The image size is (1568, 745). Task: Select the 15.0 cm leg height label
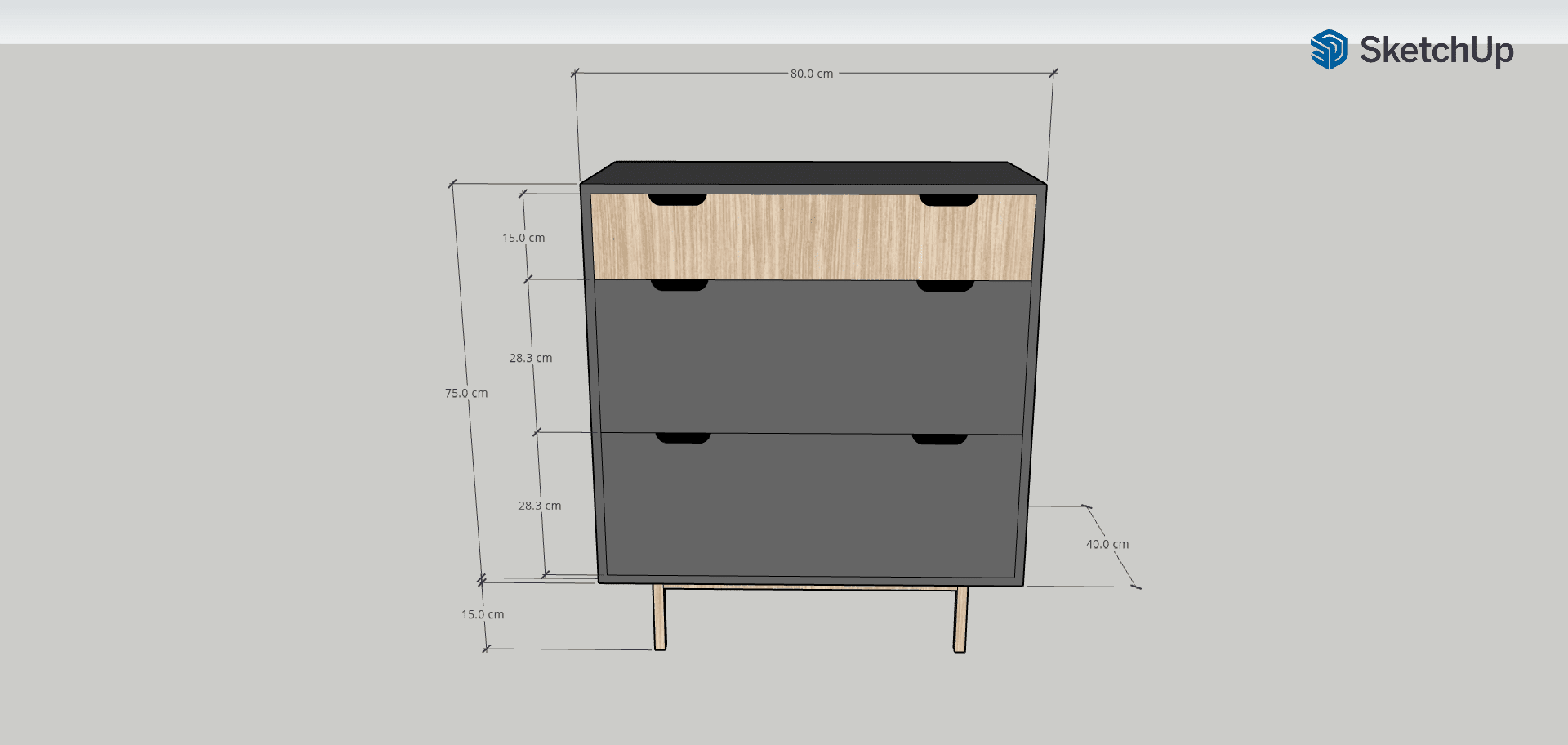tap(483, 614)
